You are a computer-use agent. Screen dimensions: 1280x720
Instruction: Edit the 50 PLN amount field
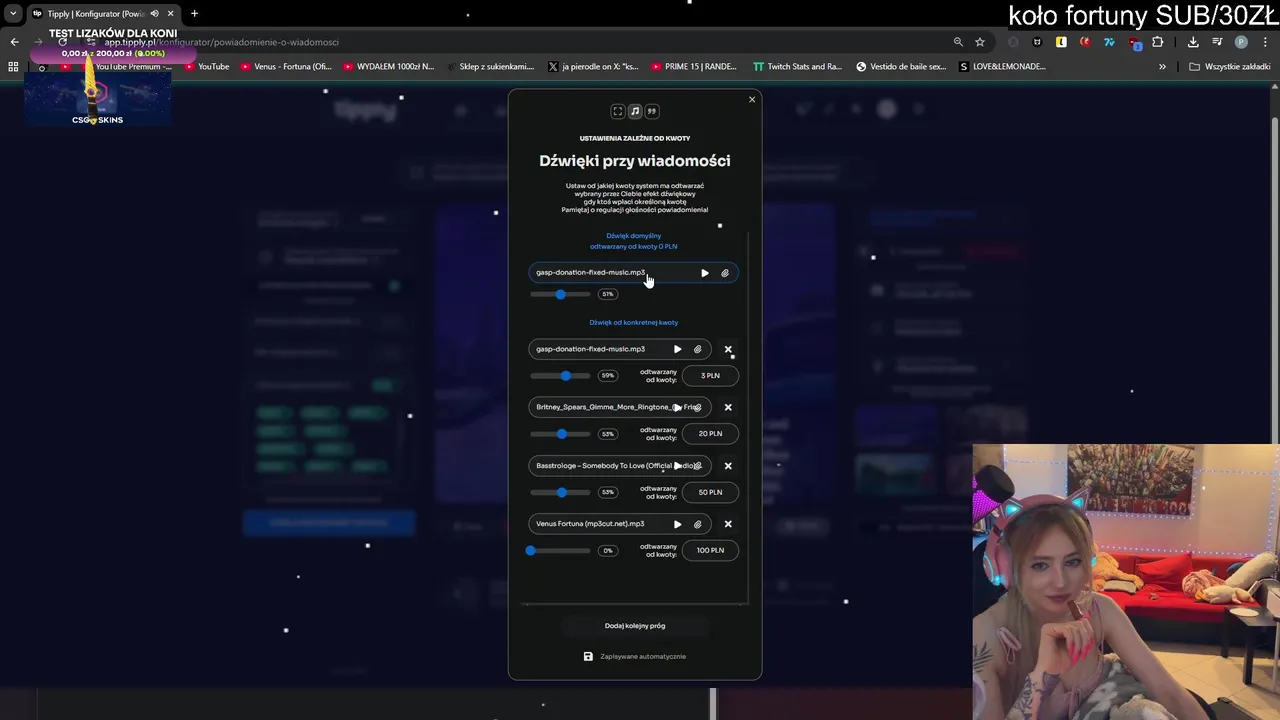(710, 492)
